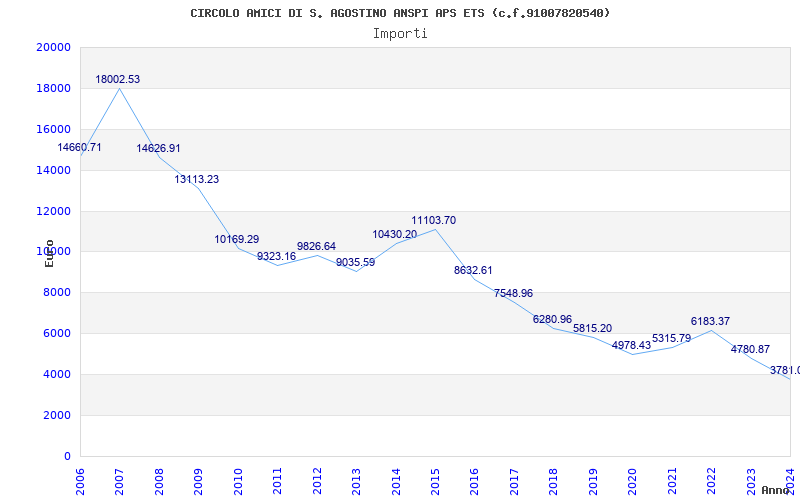Click the x-axis year 2015
The image size is (800, 500).
click(435, 481)
